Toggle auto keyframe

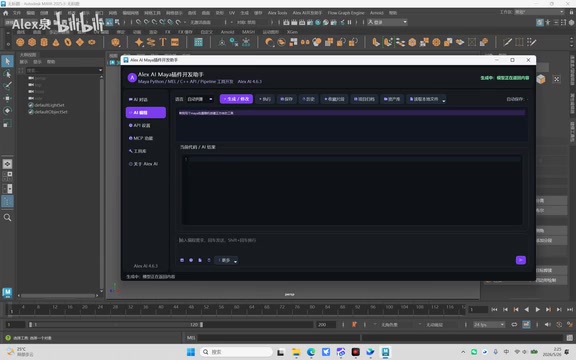pyautogui.click(x=559, y=324)
